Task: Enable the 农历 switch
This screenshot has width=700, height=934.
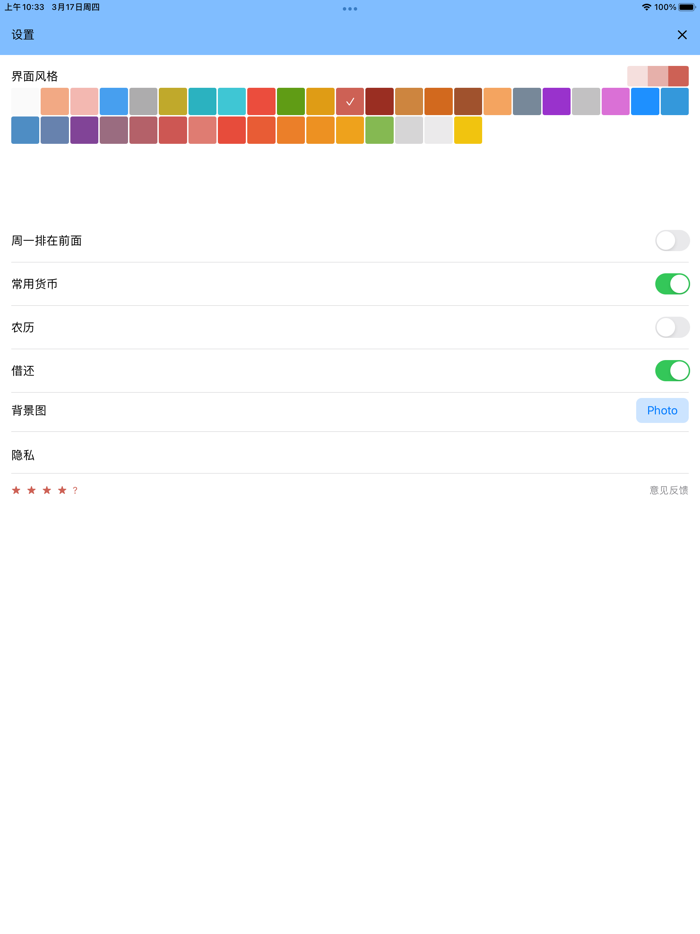Action: pyautogui.click(x=672, y=327)
